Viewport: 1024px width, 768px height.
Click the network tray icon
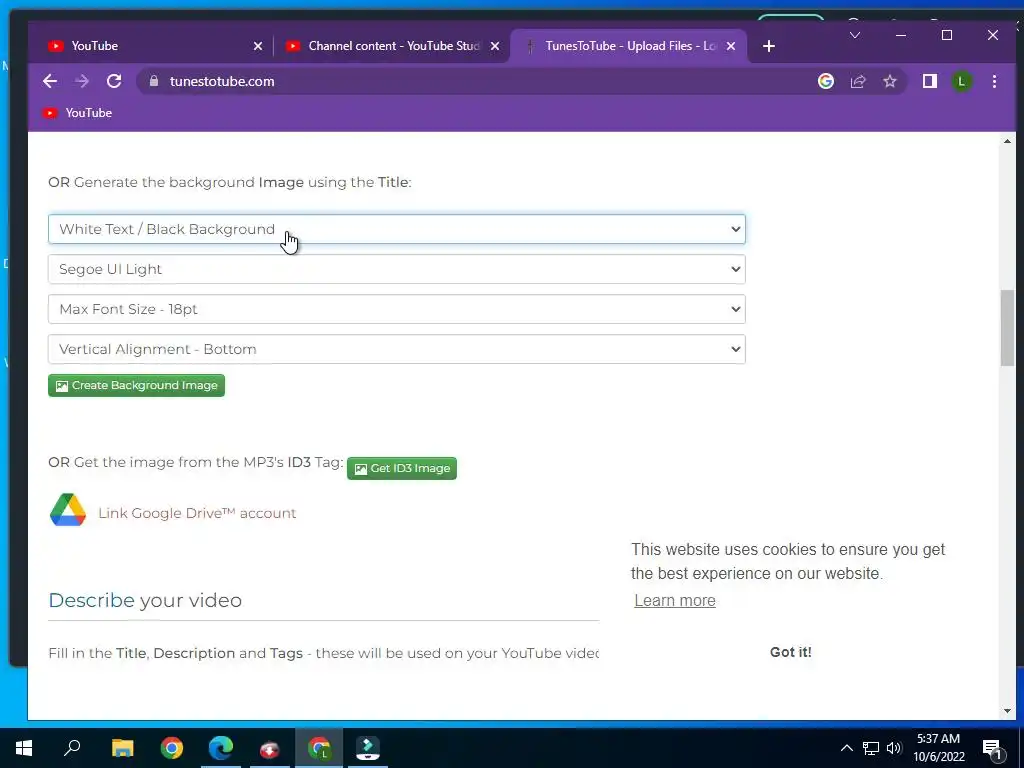[x=871, y=748]
